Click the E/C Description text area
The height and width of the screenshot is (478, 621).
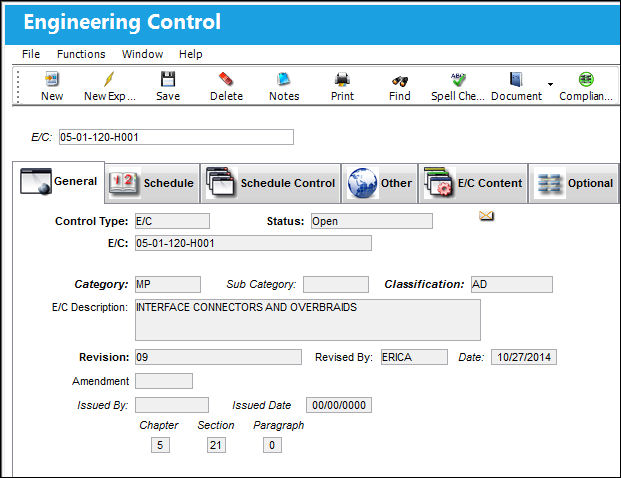coord(308,320)
